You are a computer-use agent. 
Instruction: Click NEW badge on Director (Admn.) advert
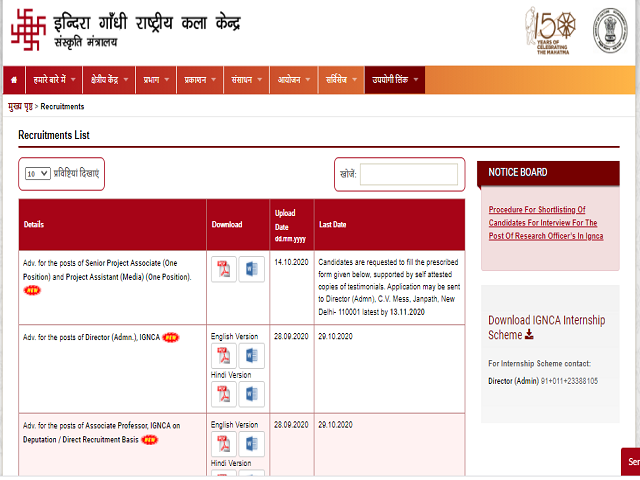point(171,338)
